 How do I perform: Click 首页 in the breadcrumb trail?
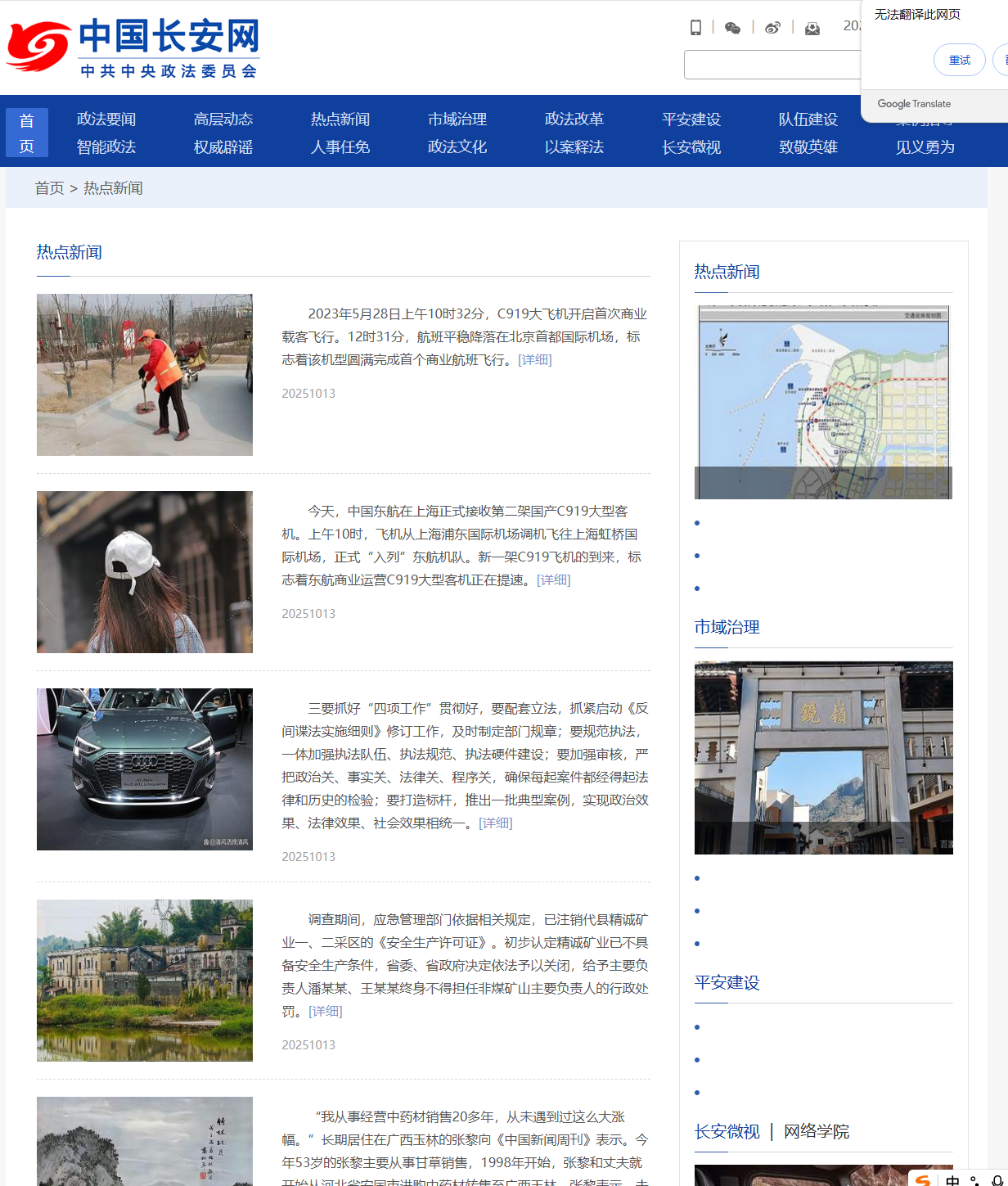[x=49, y=188]
